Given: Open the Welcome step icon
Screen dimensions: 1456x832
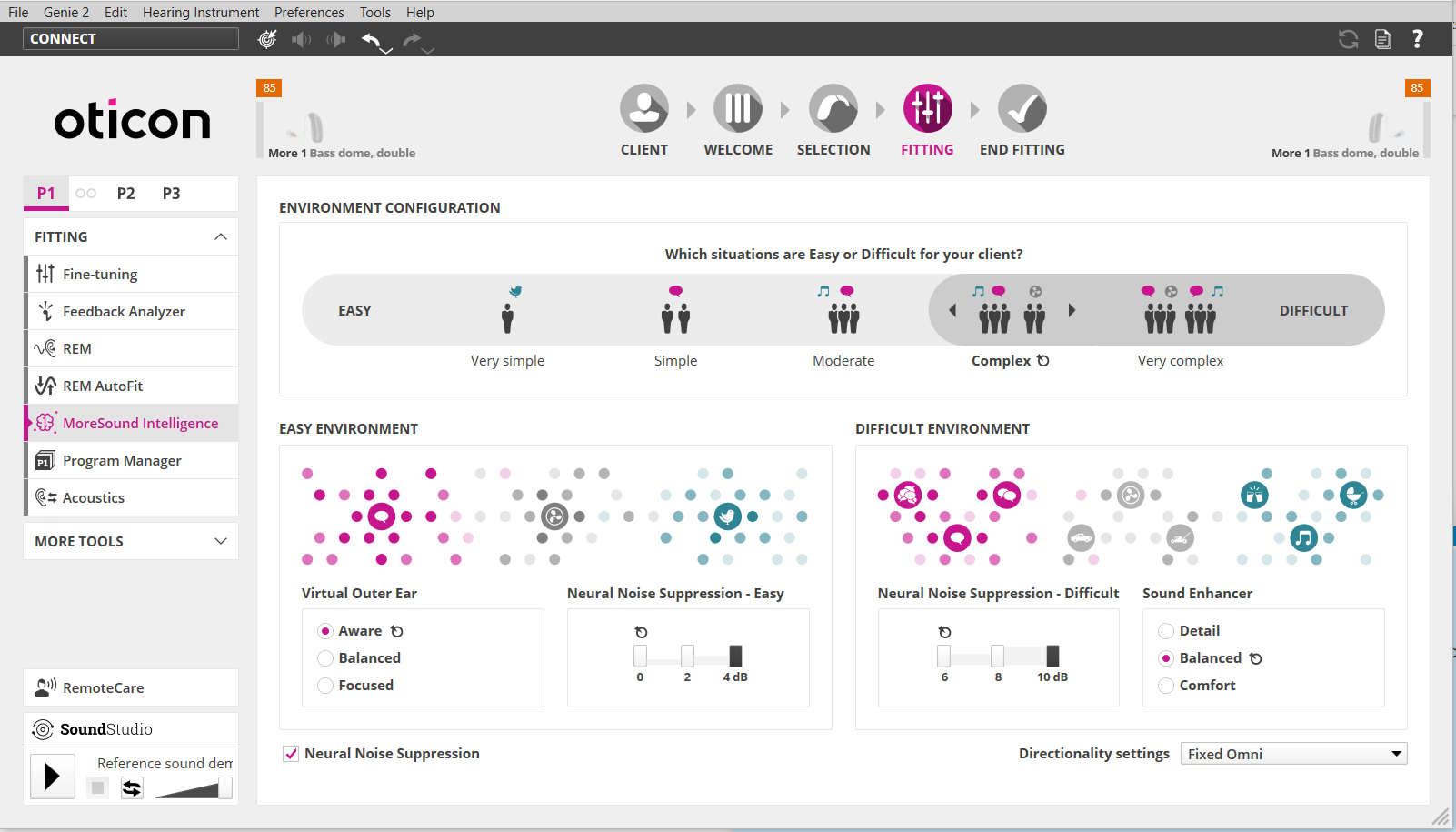Looking at the screenshot, I should click(737, 109).
